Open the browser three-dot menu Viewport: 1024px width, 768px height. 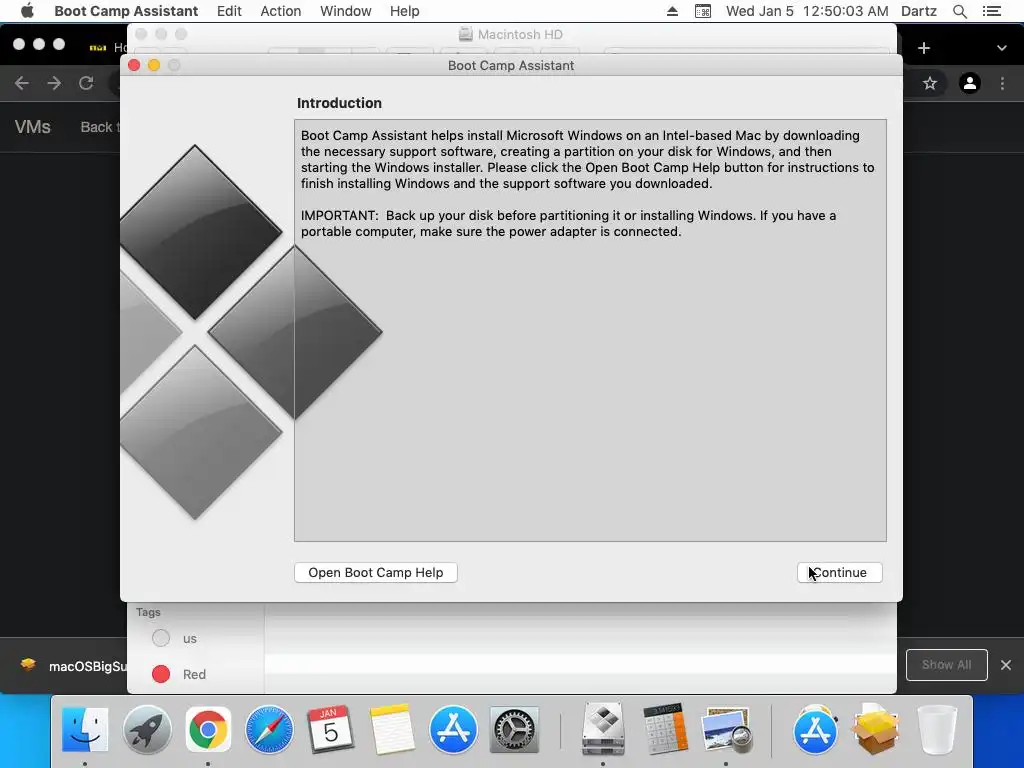[x=1002, y=83]
